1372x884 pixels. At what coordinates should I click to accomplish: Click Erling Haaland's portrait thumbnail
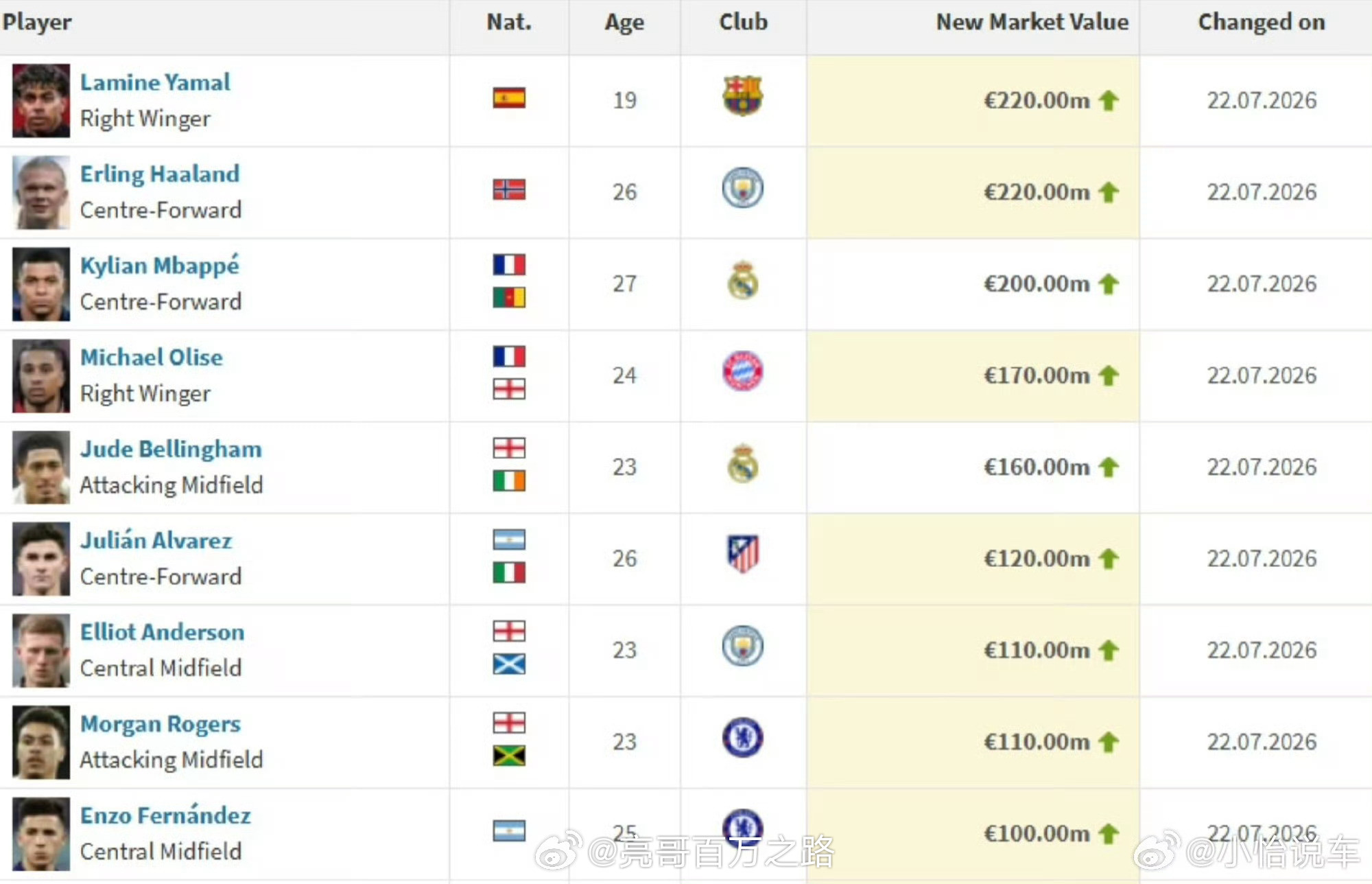click(41, 192)
